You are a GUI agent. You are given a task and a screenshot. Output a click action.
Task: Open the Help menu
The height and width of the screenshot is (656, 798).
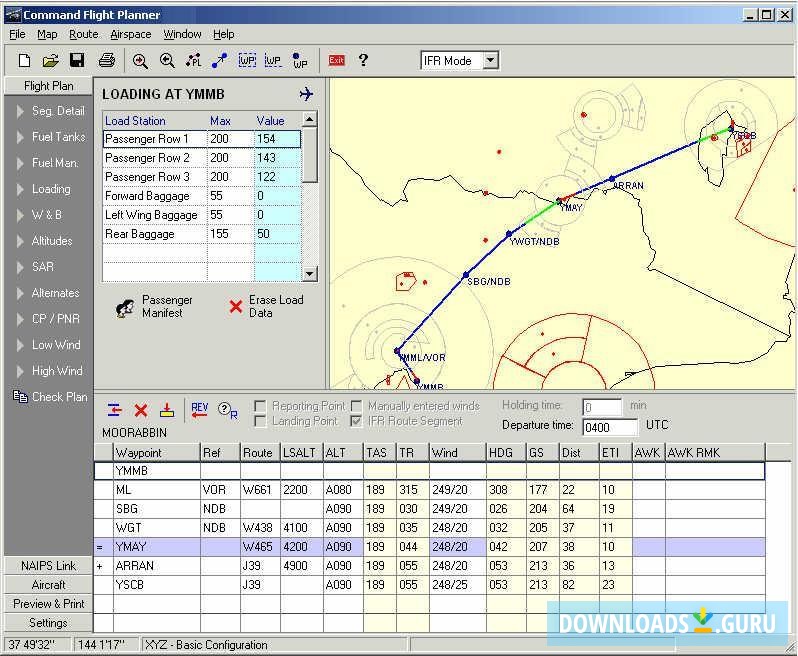point(223,34)
